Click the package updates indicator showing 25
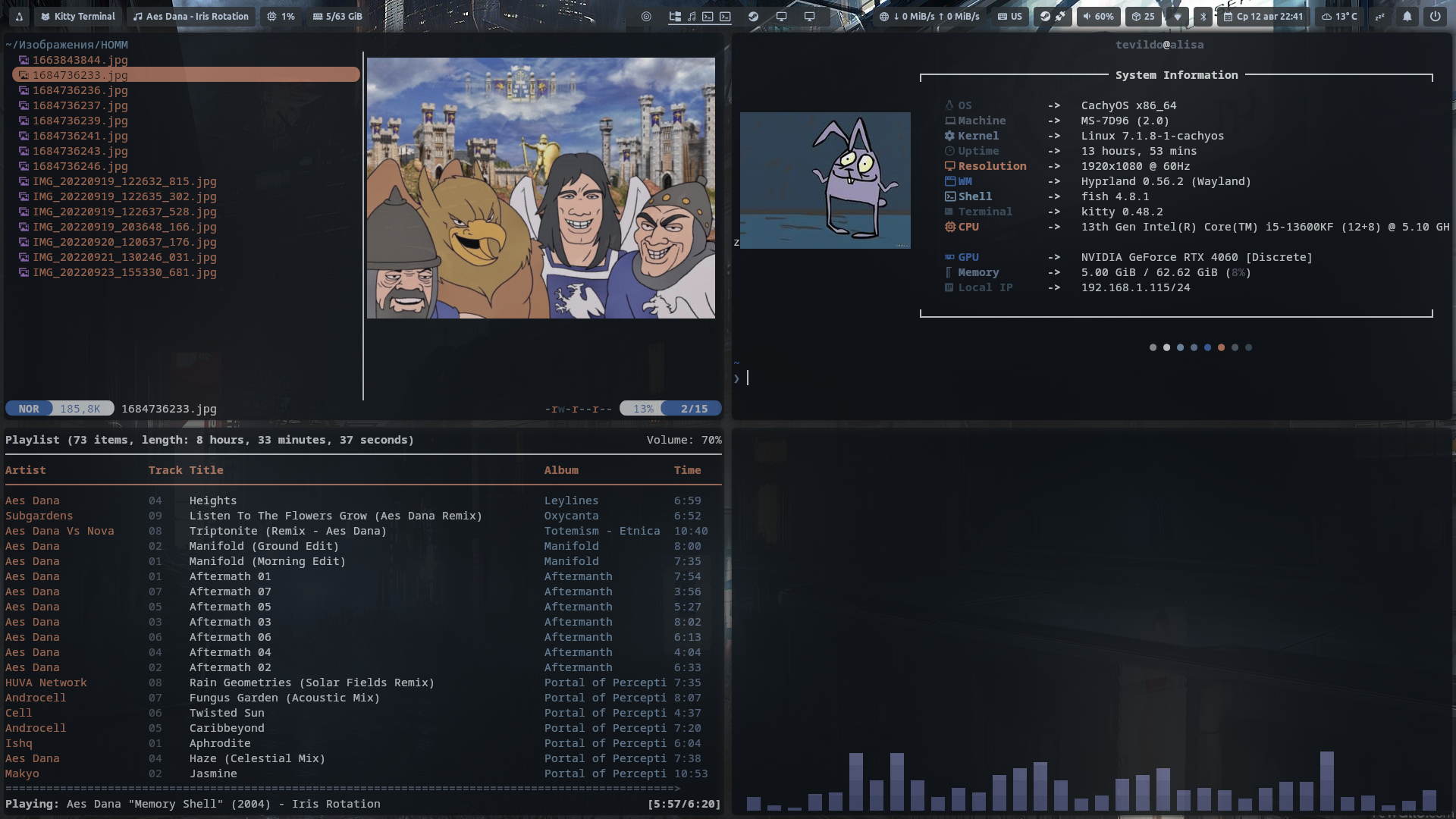The height and width of the screenshot is (819, 1456). (1143, 16)
